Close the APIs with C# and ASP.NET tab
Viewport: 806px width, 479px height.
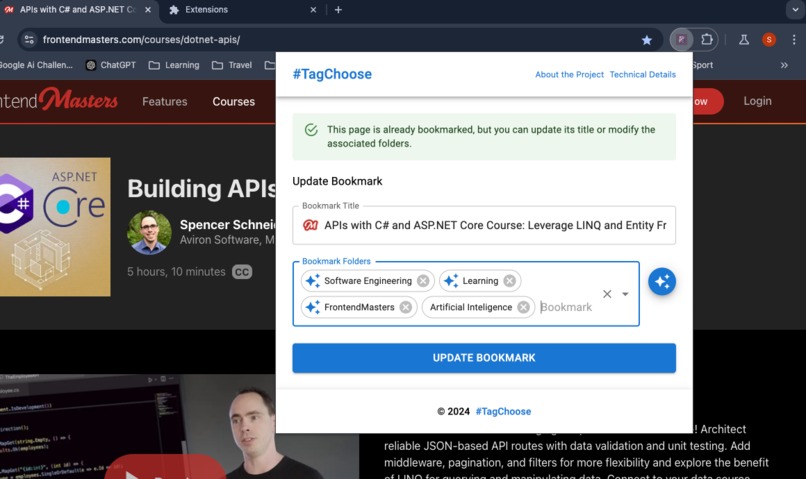[148, 10]
